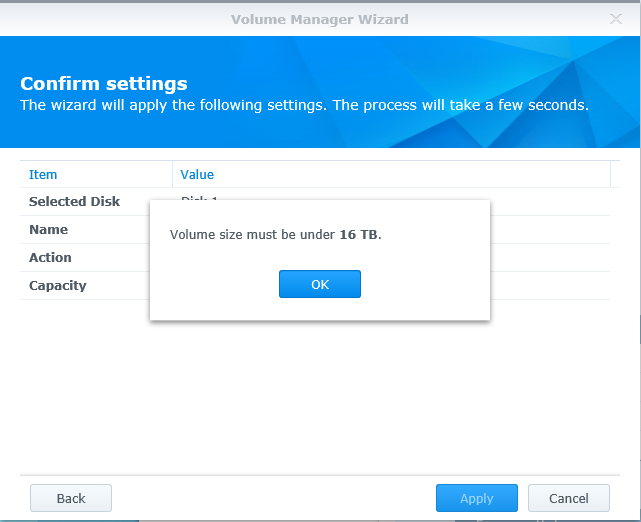Viewport: 641px width, 522px height.
Task: Select the Selected Disk row
Action: click(74, 201)
